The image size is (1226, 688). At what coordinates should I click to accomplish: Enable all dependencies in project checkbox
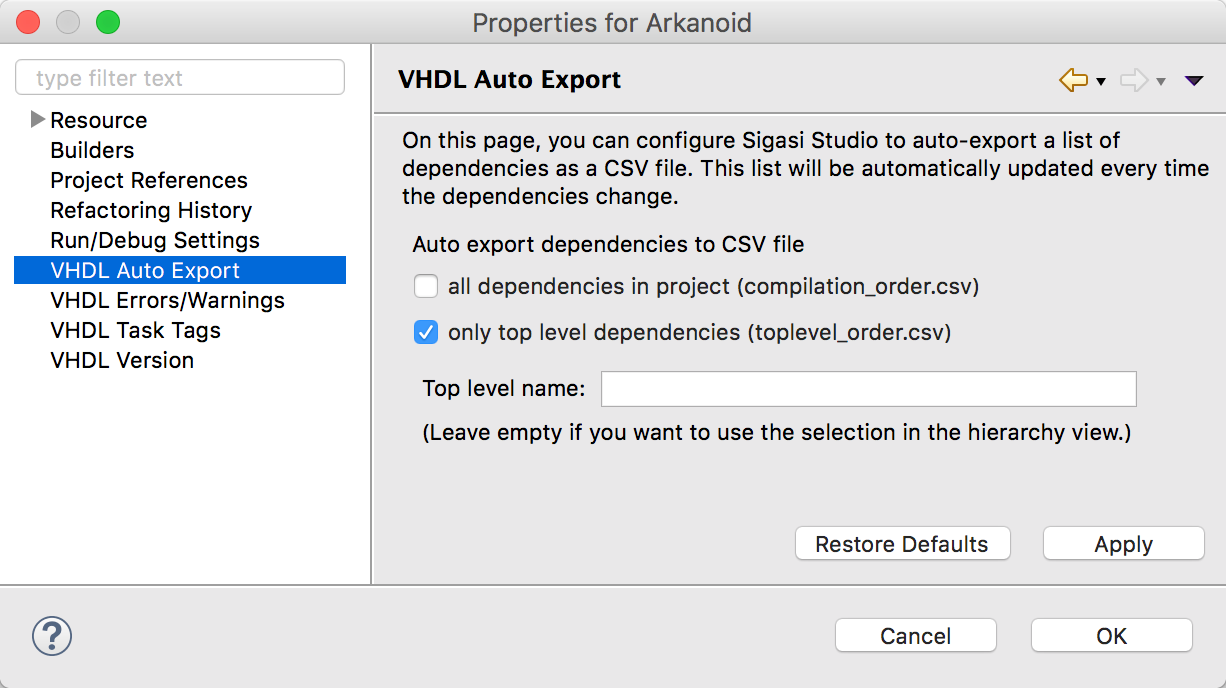tap(426, 287)
